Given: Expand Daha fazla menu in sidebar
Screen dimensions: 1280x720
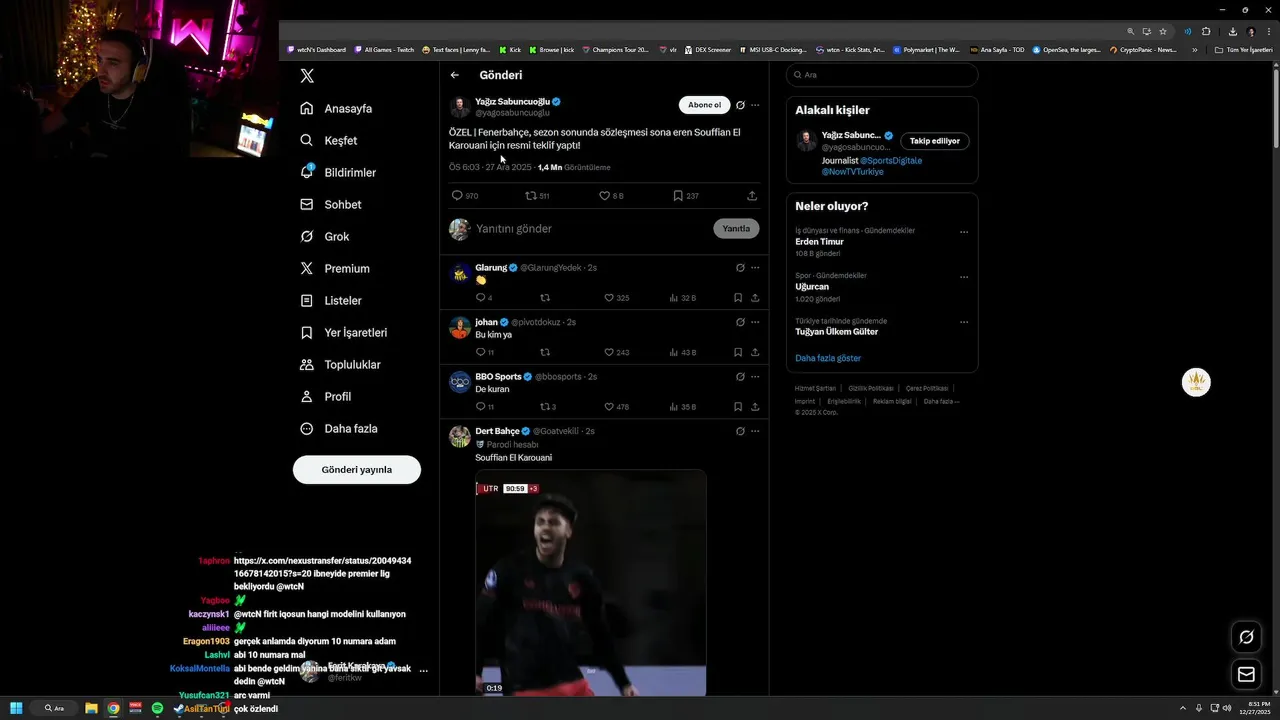Looking at the screenshot, I should (x=339, y=428).
